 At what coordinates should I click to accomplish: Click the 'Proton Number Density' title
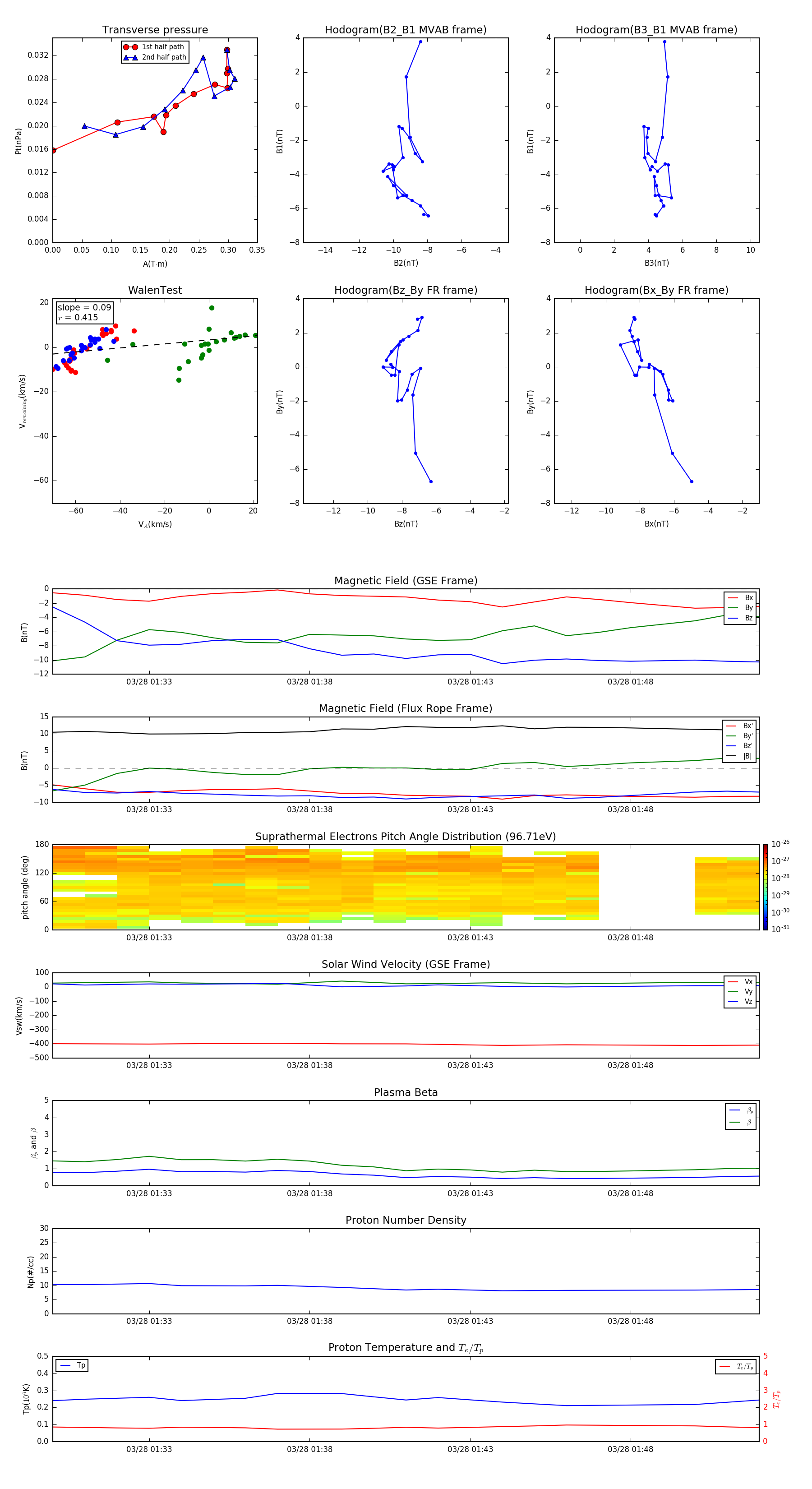406,1220
